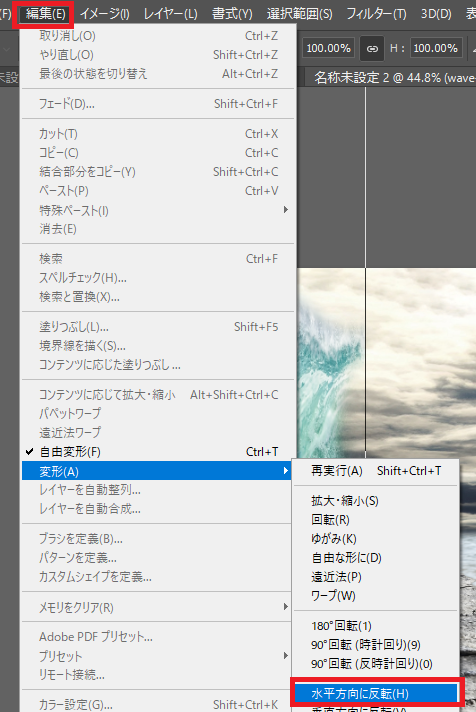Open the 編集(E) menu
Screen dimensions: 476x712
click(x=46, y=14)
